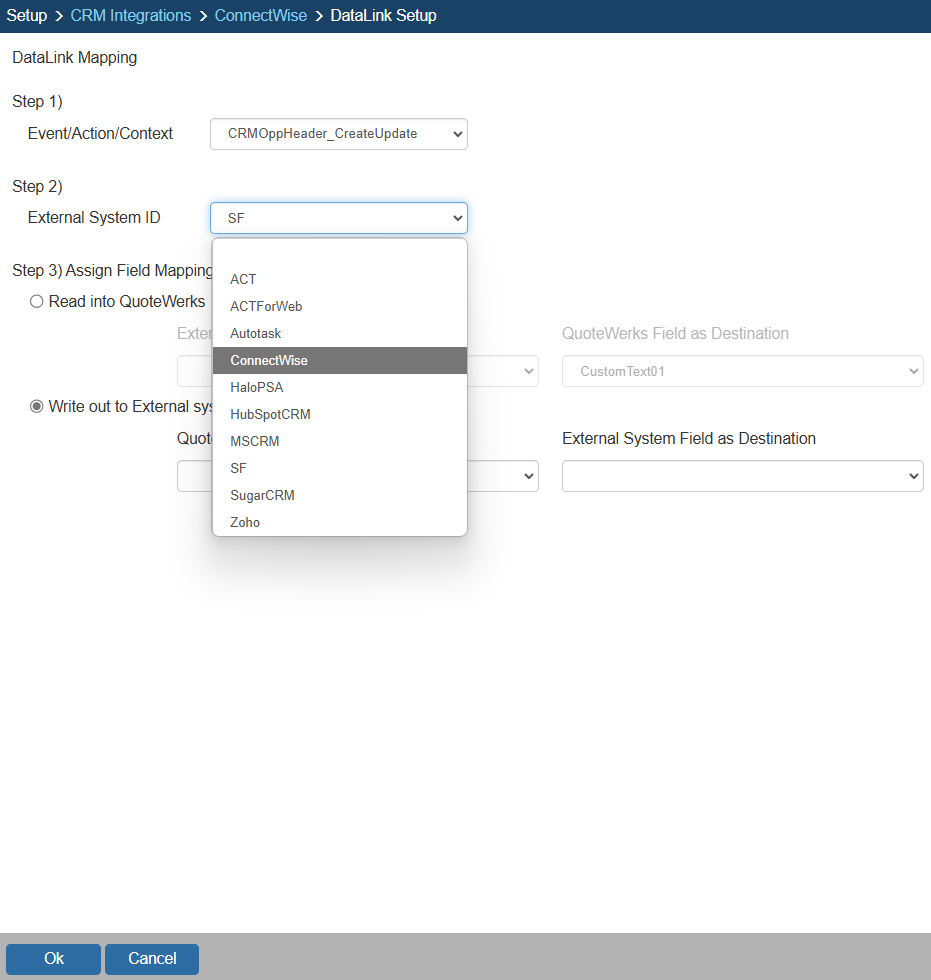Open the Event/Action/Context dropdown
931x980 pixels.
[338, 134]
